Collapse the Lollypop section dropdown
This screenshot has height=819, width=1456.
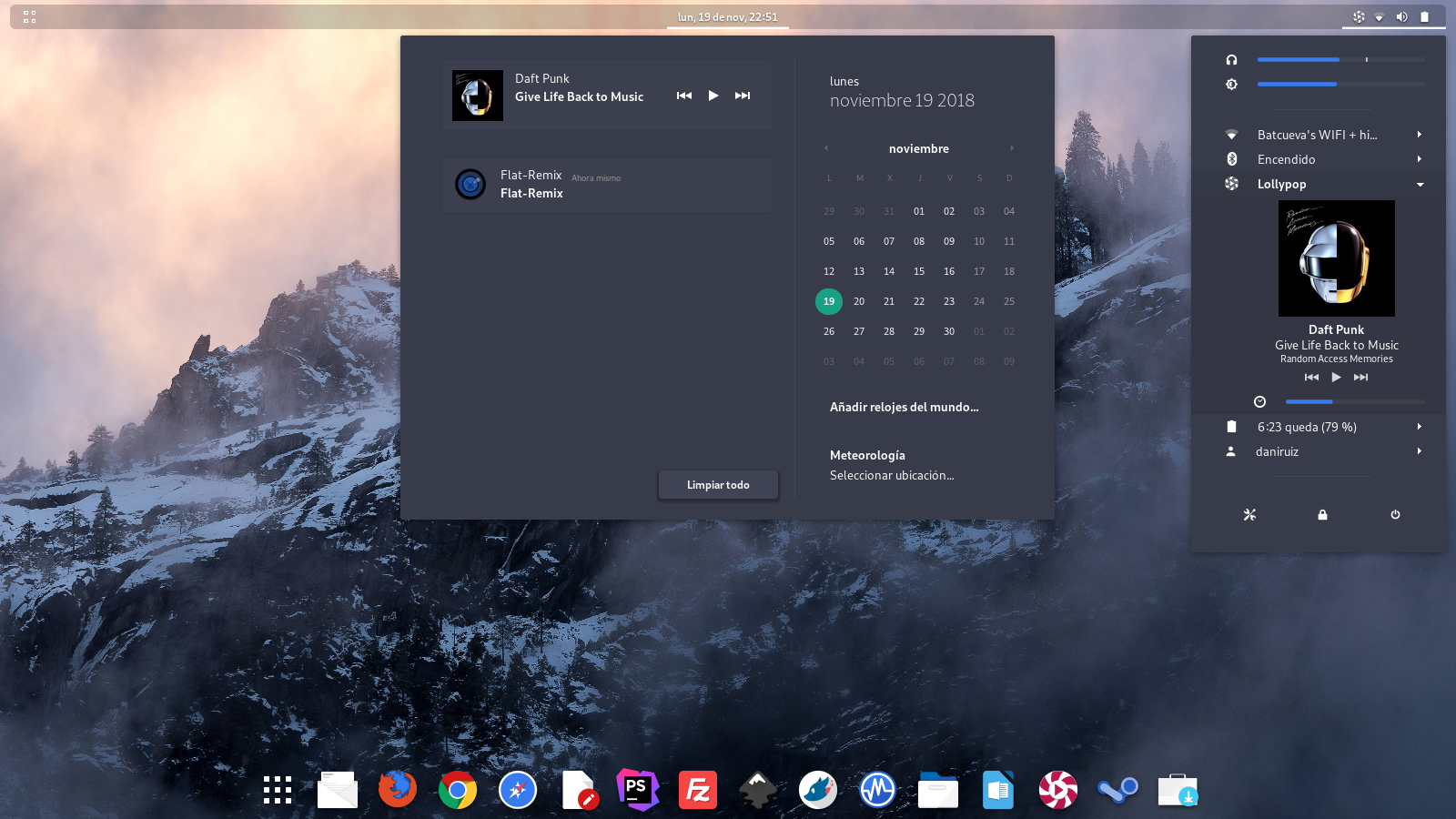pos(1420,184)
